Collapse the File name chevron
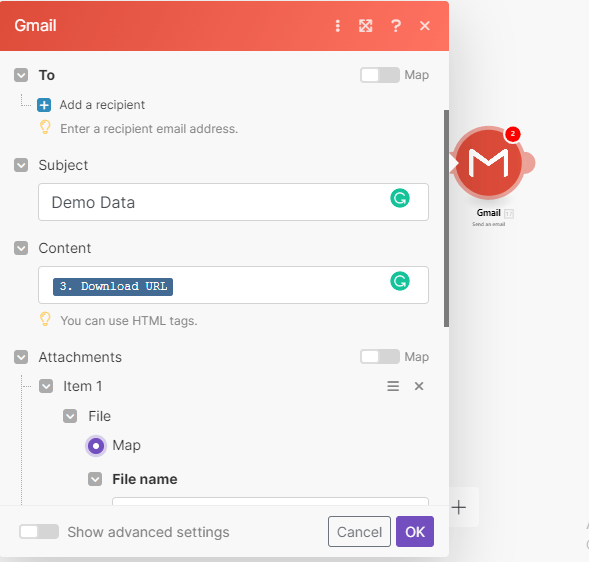The height and width of the screenshot is (562, 589). [x=95, y=479]
